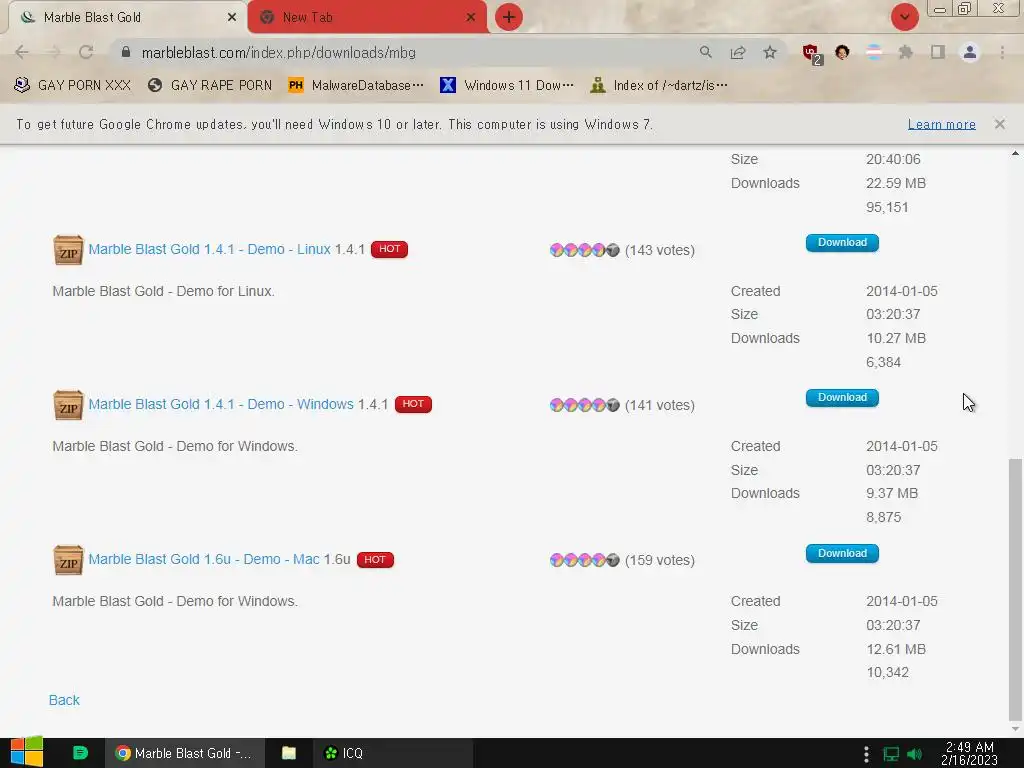1024x768 pixels.
Task: Open the MalwareDatabase bookmark
Action: click(356, 85)
